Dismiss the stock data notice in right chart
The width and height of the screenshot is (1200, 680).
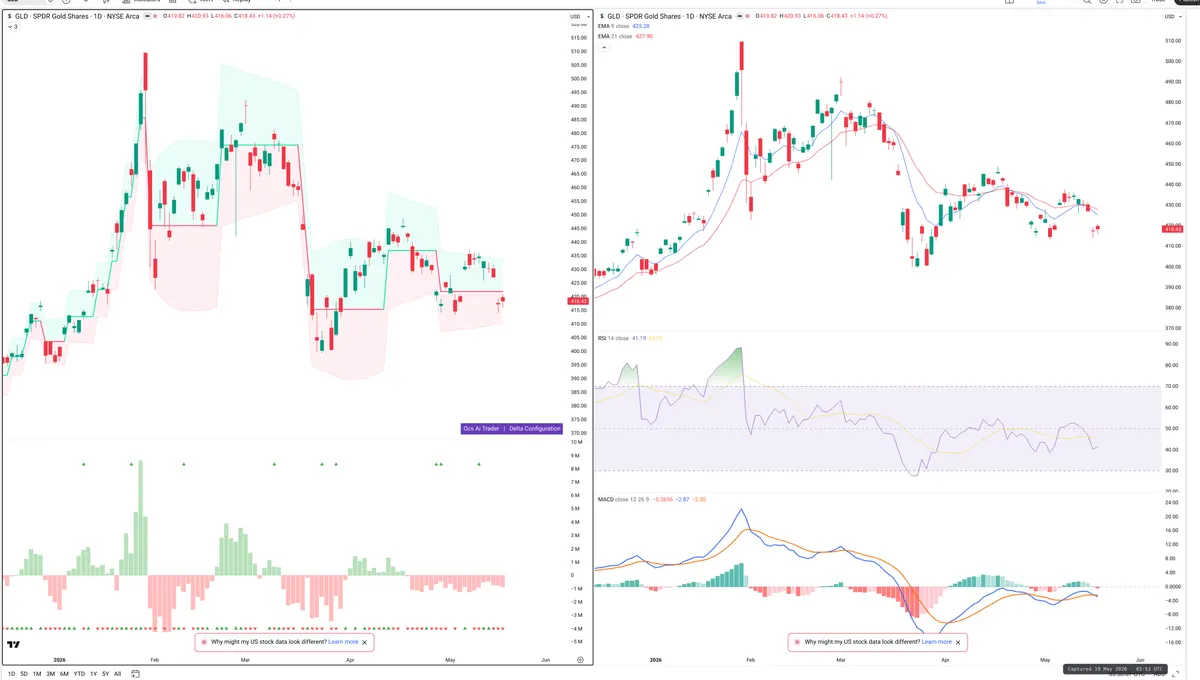[958, 642]
